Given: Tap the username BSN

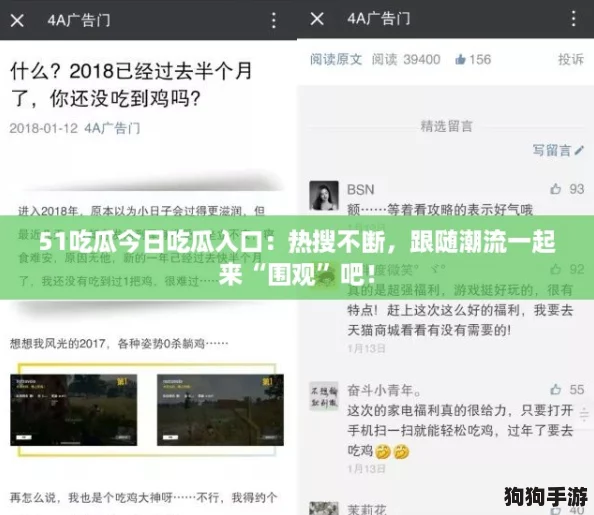Looking at the screenshot, I should click(361, 189).
